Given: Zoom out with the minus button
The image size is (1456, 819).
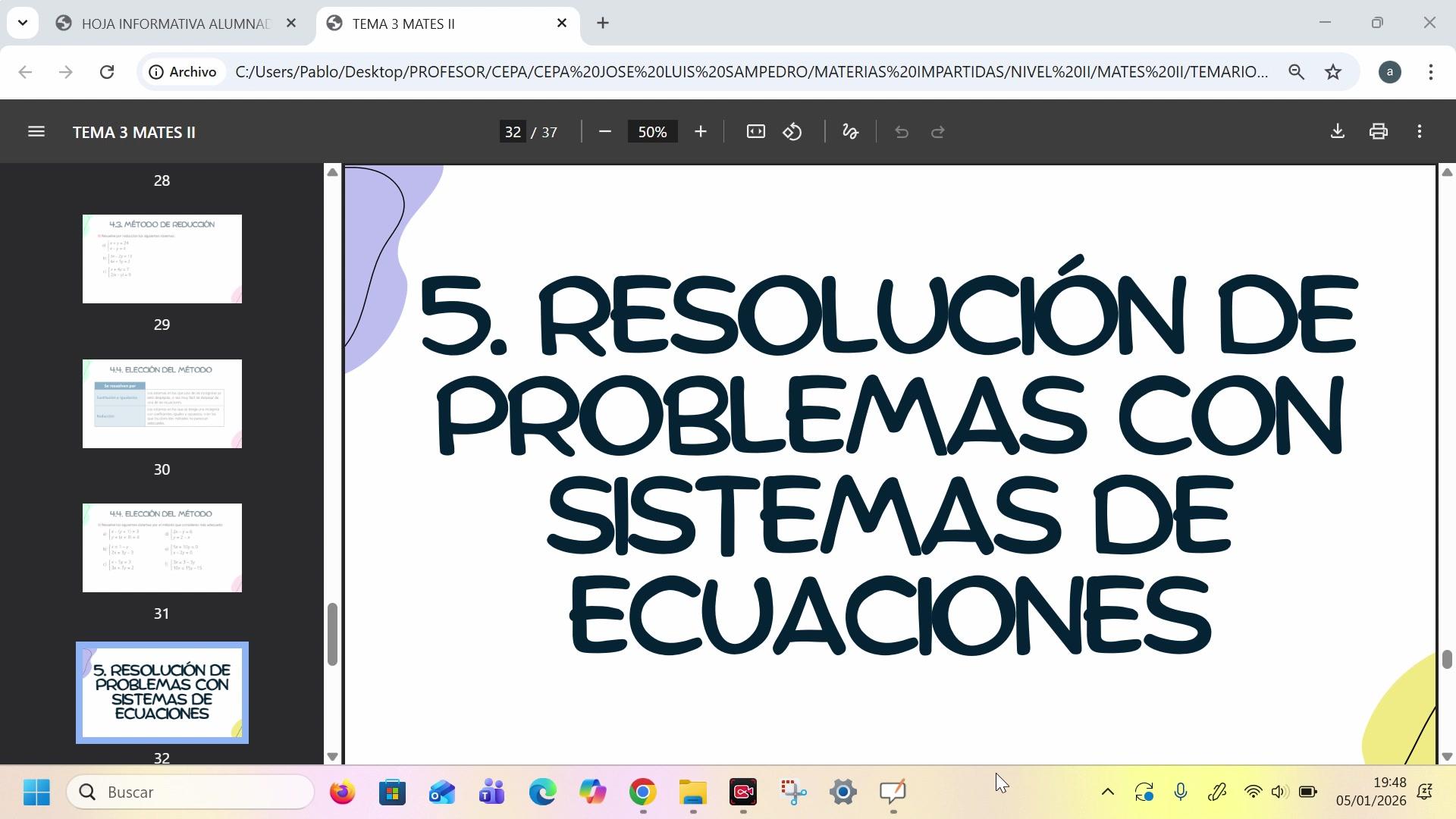Looking at the screenshot, I should [604, 132].
